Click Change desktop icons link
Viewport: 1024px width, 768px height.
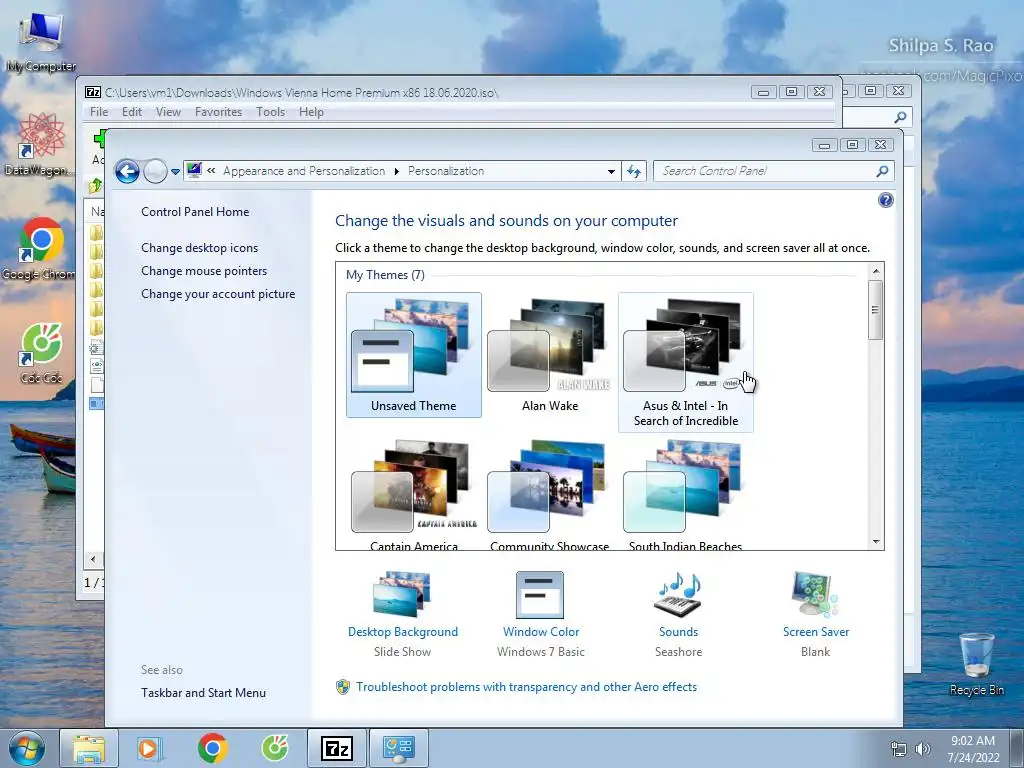pyautogui.click(x=199, y=248)
